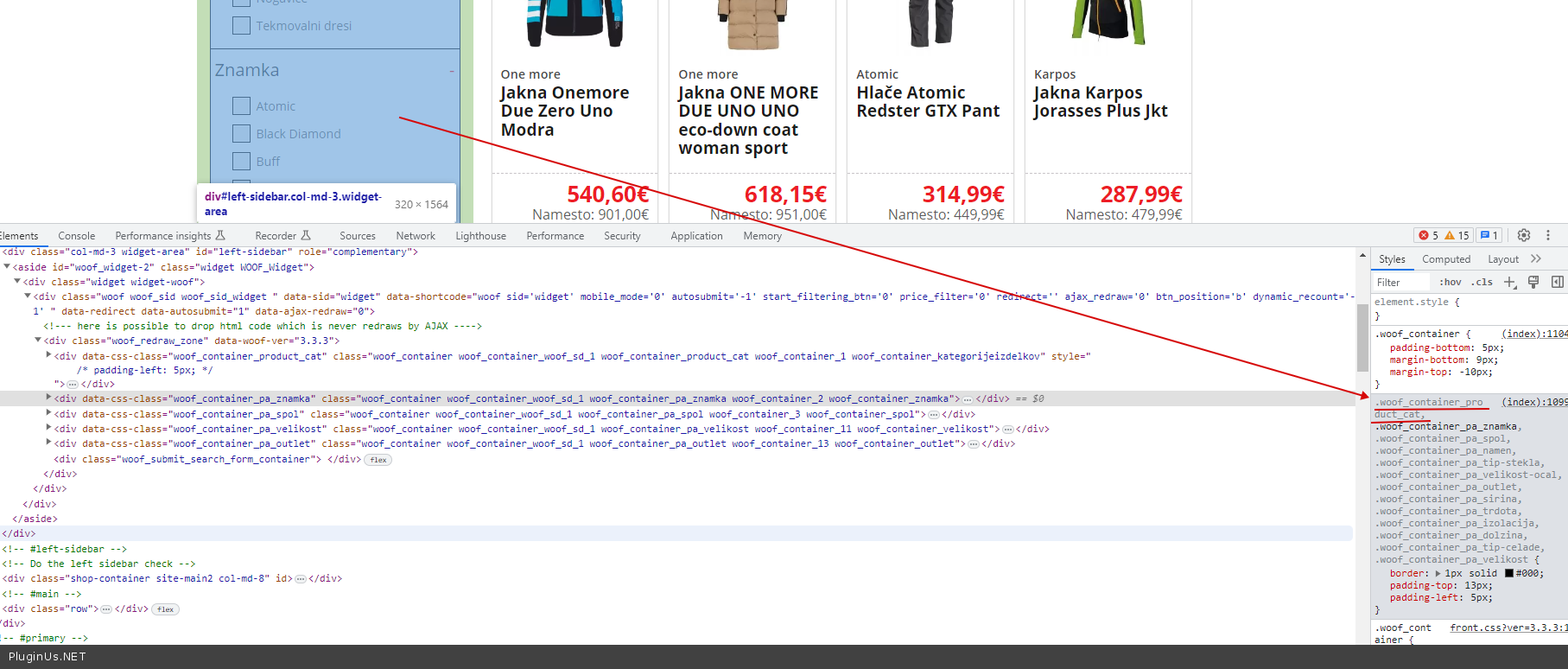Toggle rendering emulations paintbrush icon
The width and height of the screenshot is (1568, 669).
coord(1533,282)
